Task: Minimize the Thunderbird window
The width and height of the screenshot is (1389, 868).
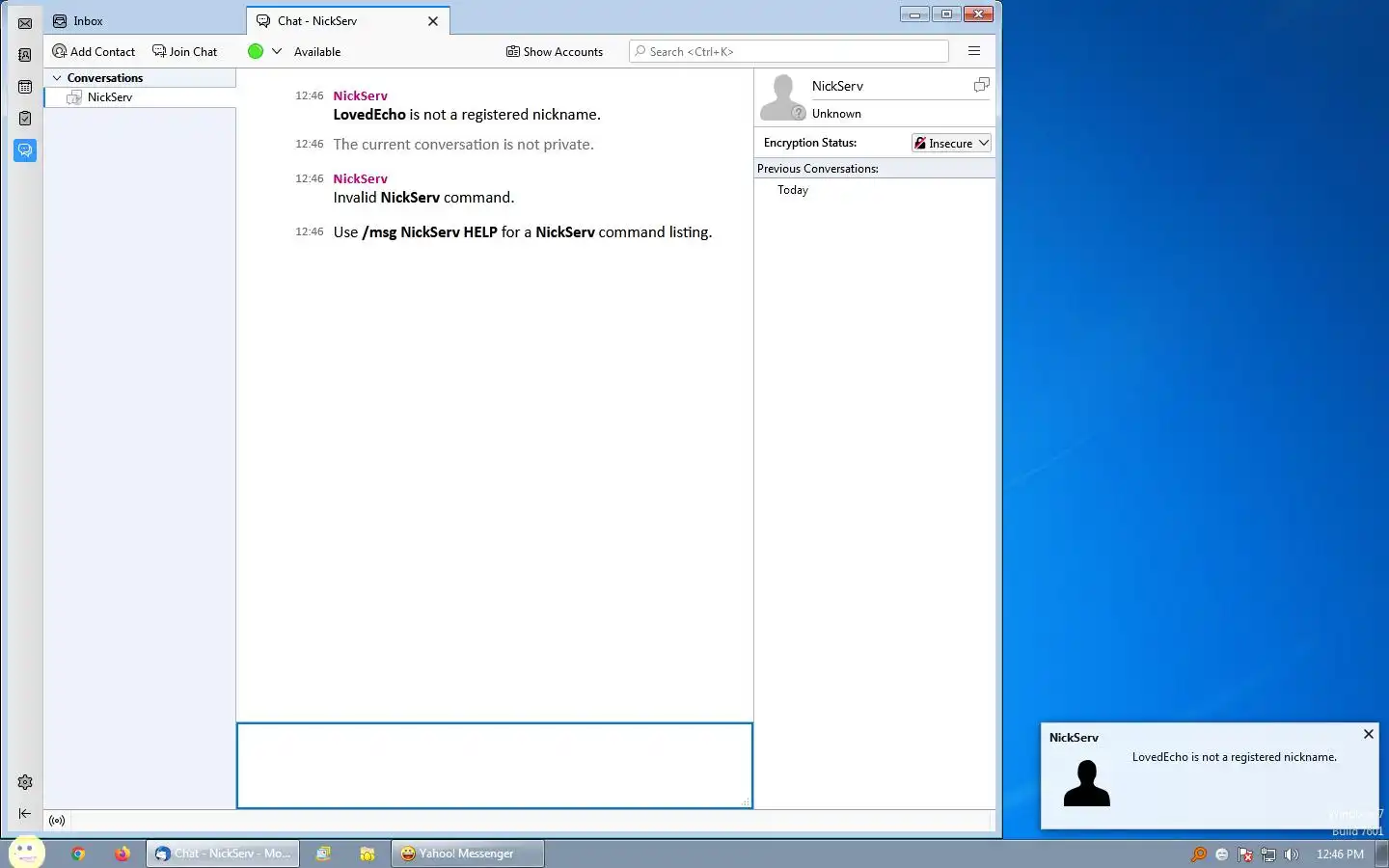Action: (914, 14)
